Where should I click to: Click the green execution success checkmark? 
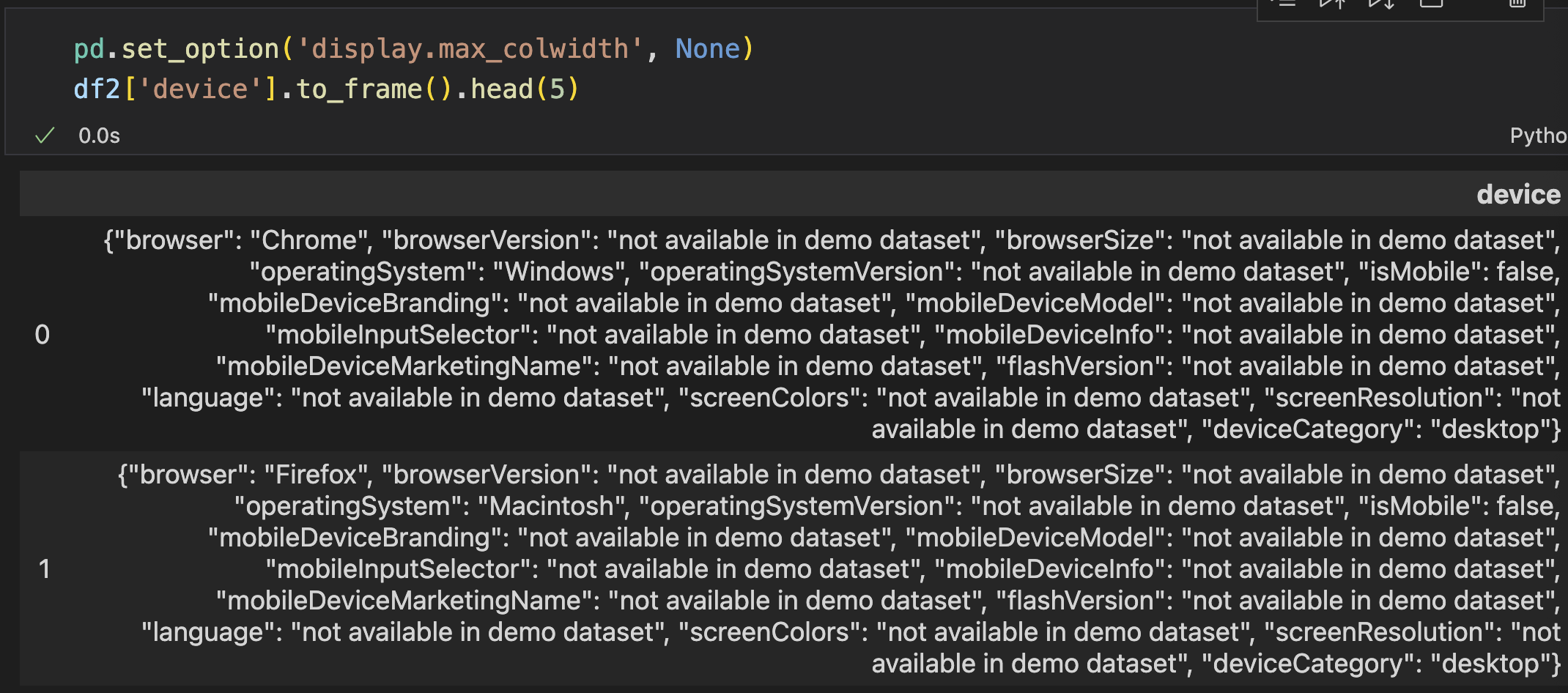45,136
